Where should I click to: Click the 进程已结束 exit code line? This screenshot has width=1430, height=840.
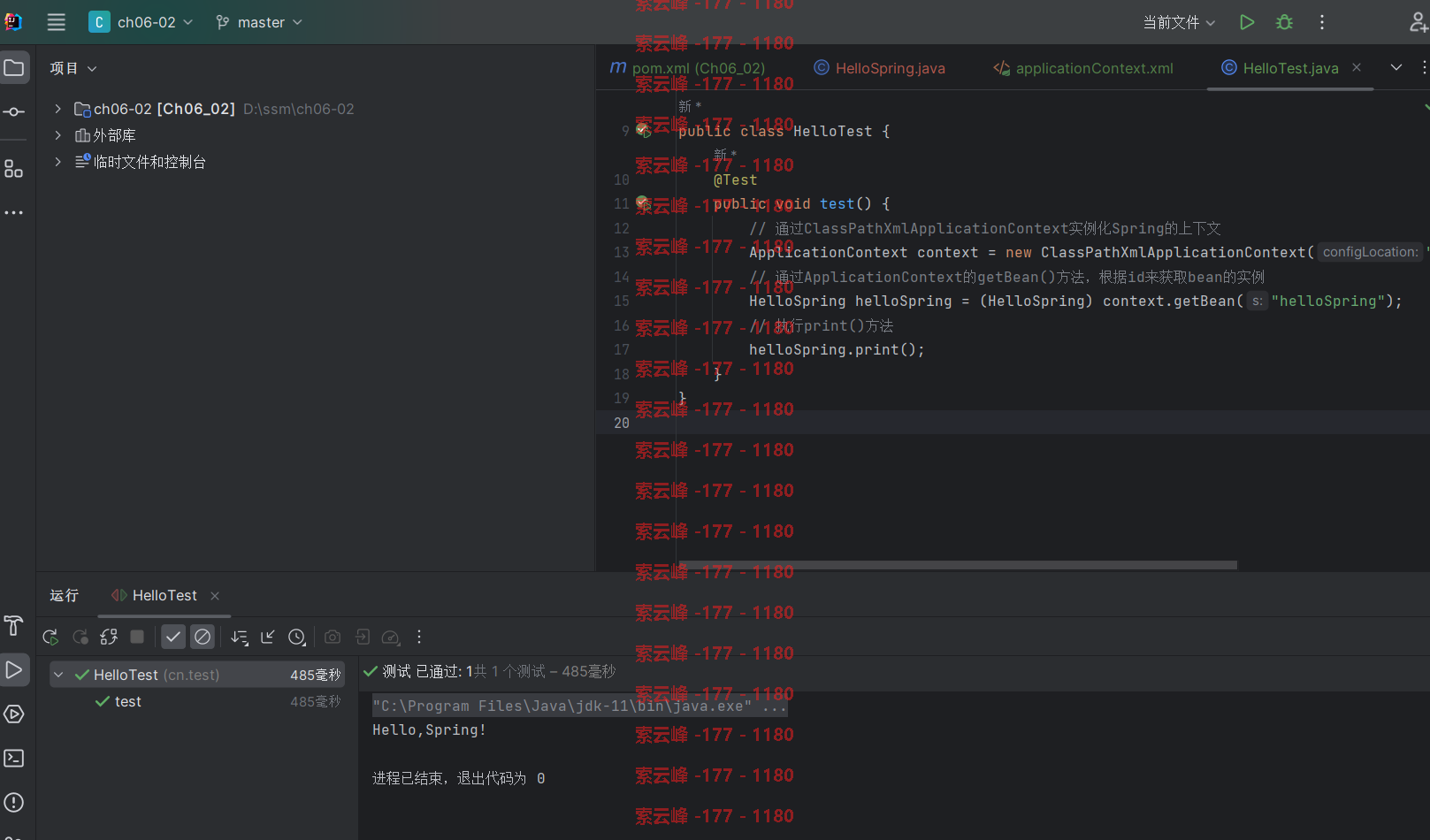tap(458, 778)
